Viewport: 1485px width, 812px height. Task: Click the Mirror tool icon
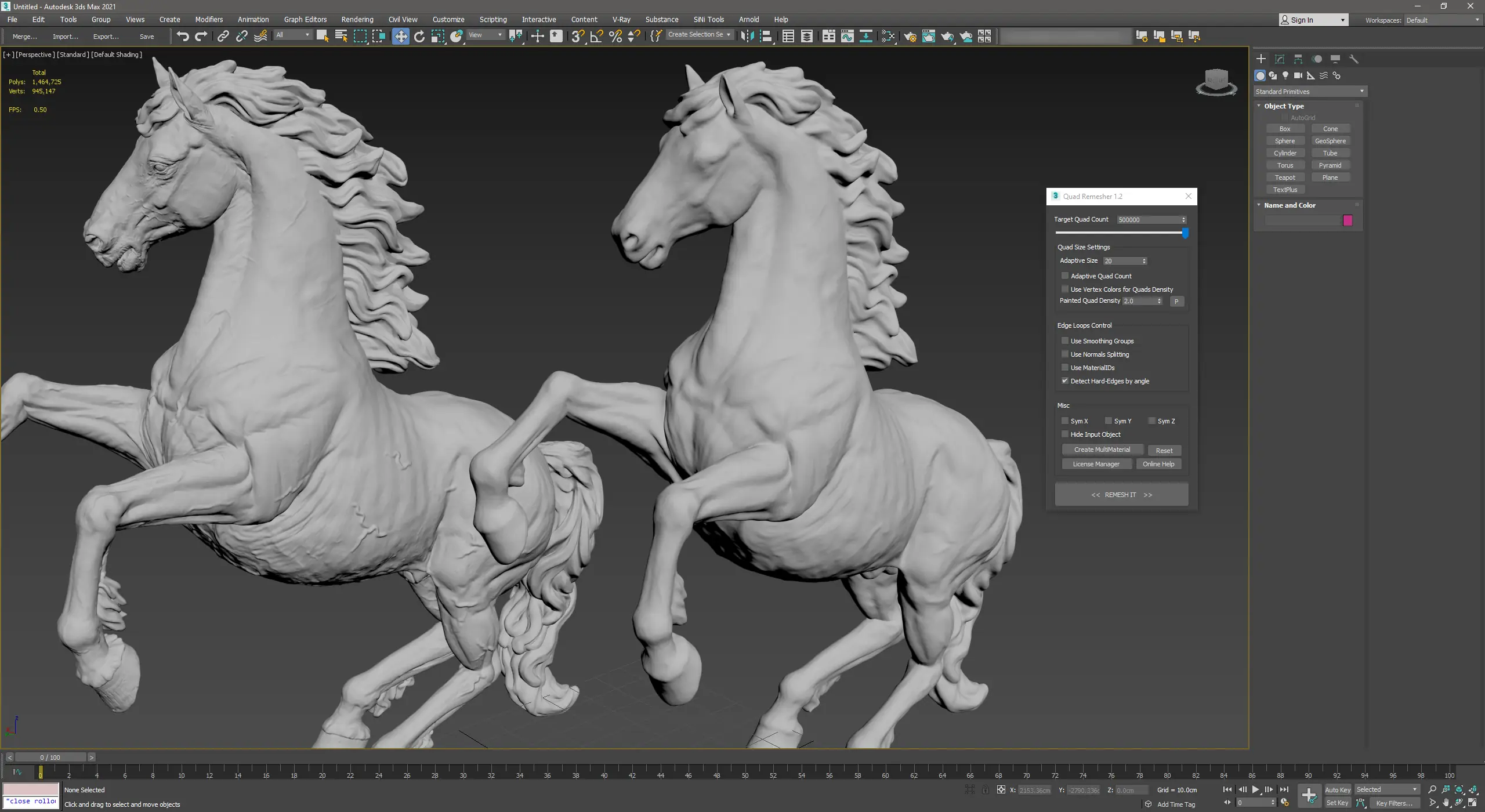point(748,36)
